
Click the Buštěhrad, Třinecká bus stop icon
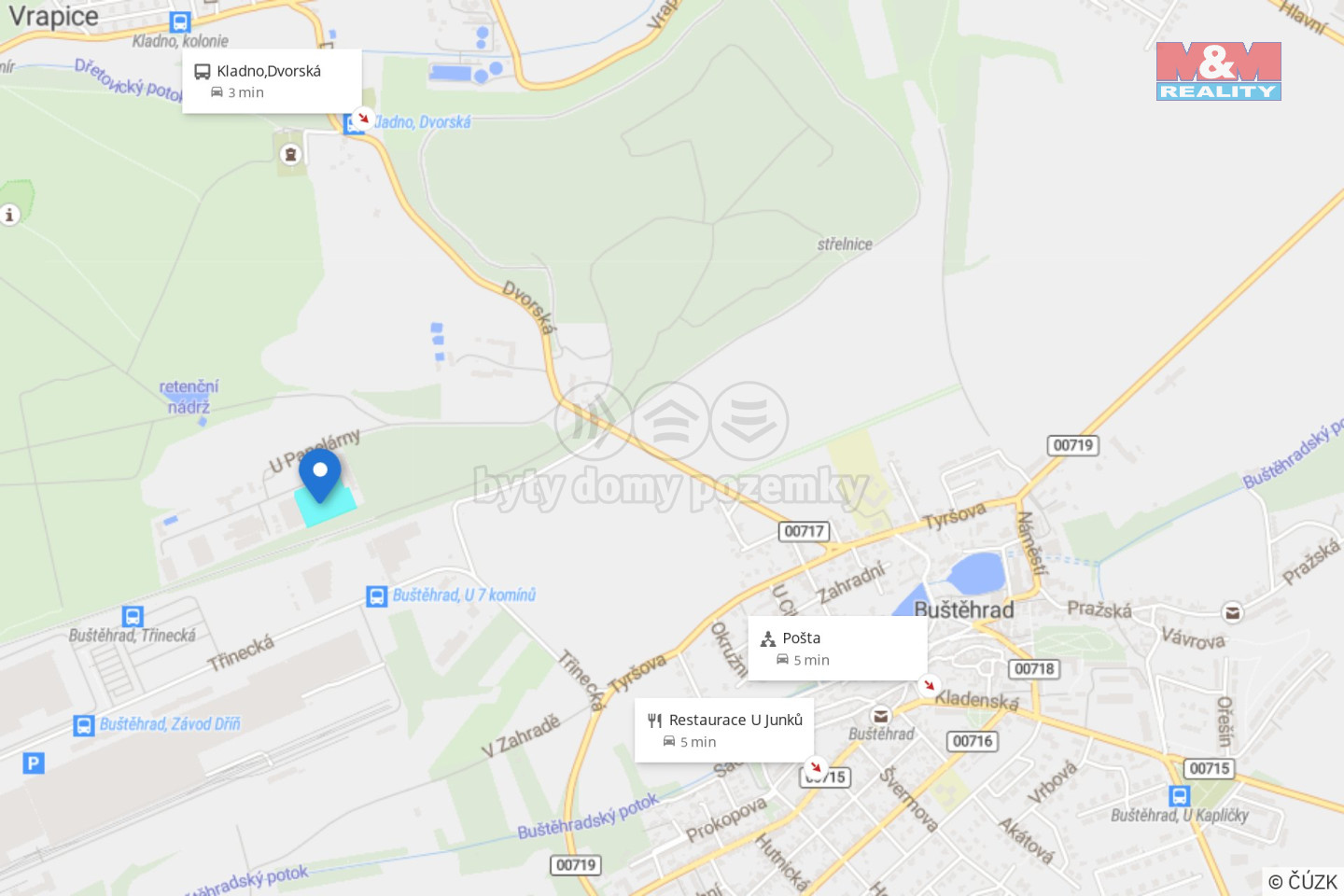tap(133, 616)
